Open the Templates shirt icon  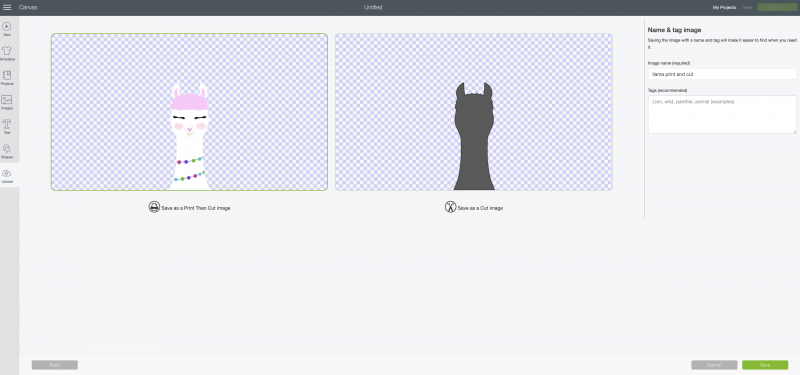7,51
